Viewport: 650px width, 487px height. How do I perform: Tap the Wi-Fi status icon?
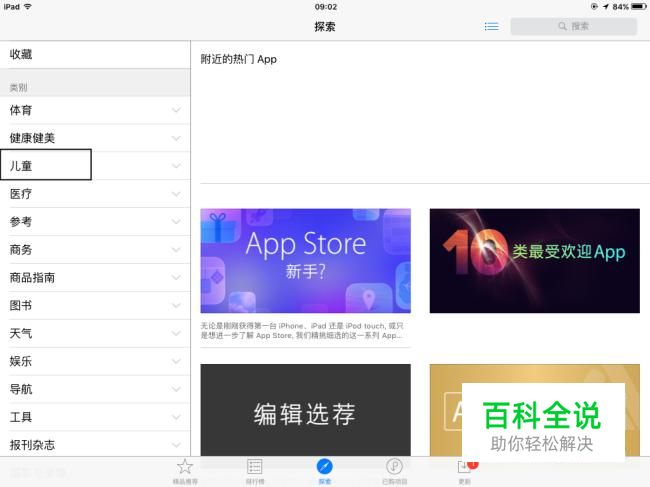pyautogui.click(x=28, y=7)
